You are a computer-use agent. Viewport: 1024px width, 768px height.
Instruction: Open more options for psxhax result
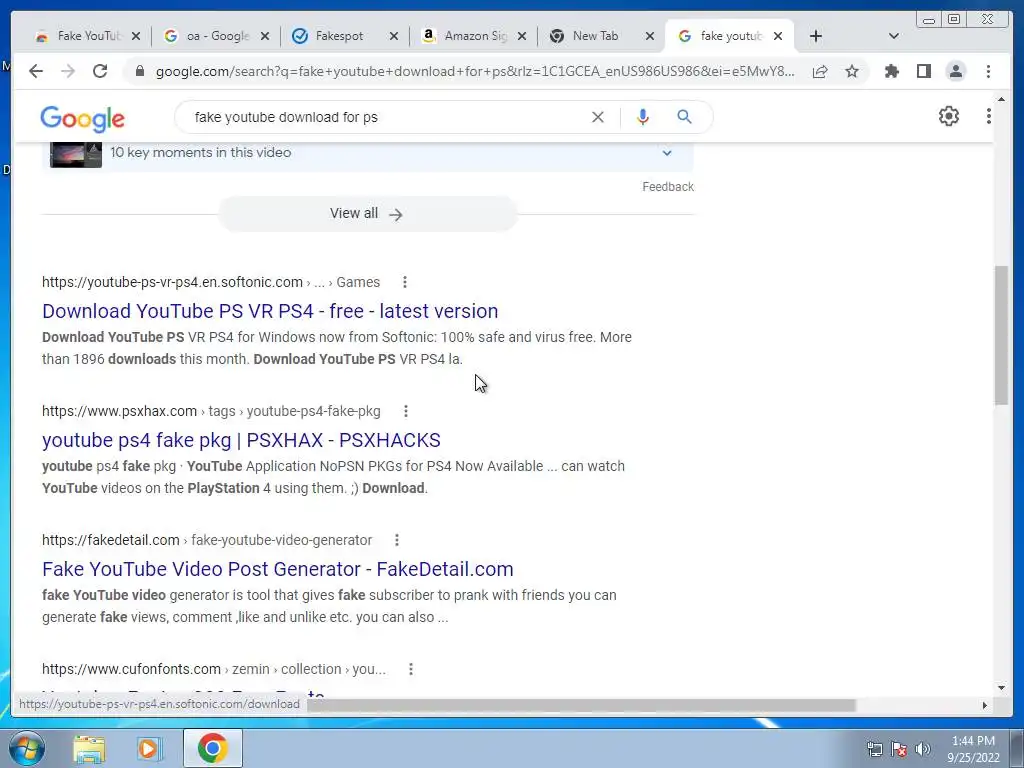[x=406, y=411]
